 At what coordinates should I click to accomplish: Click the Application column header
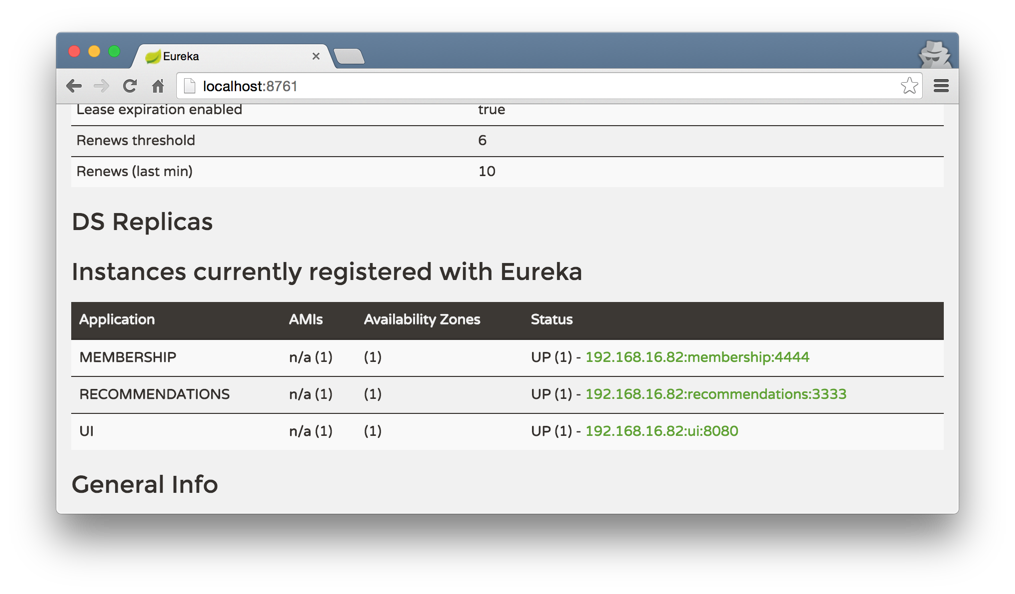tap(117, 320)
